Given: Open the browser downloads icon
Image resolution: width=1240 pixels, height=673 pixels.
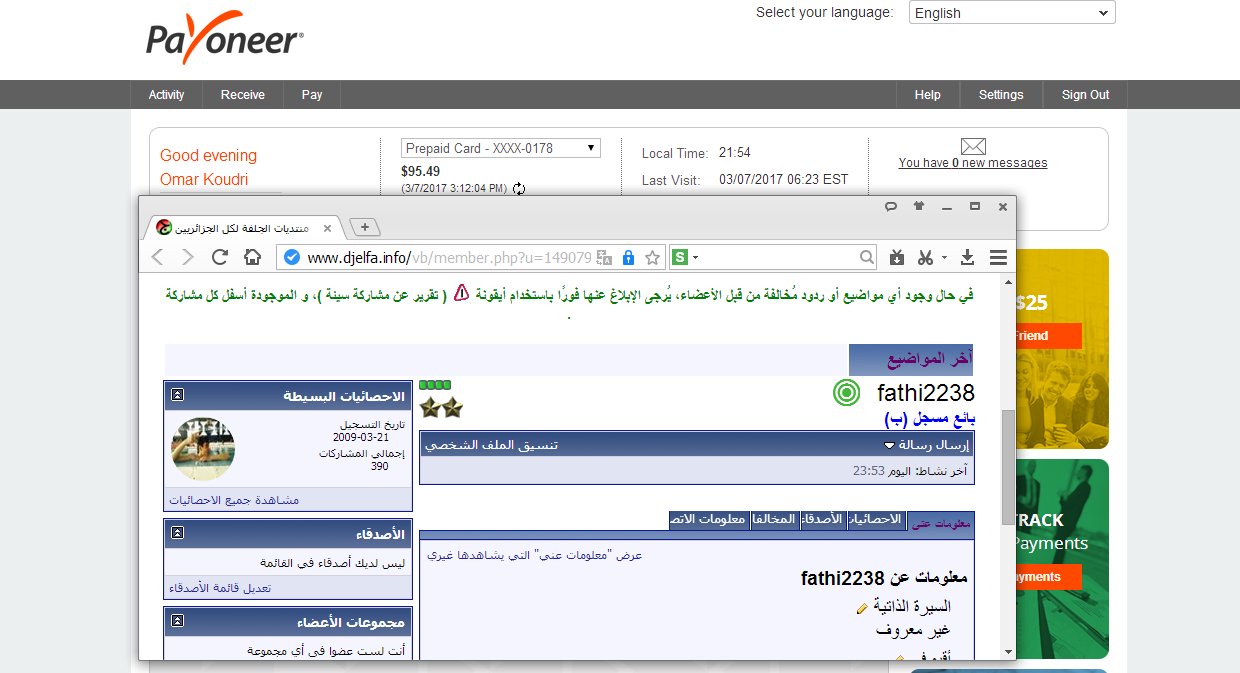Looking at the screenshot, I should tap(967, 257).
